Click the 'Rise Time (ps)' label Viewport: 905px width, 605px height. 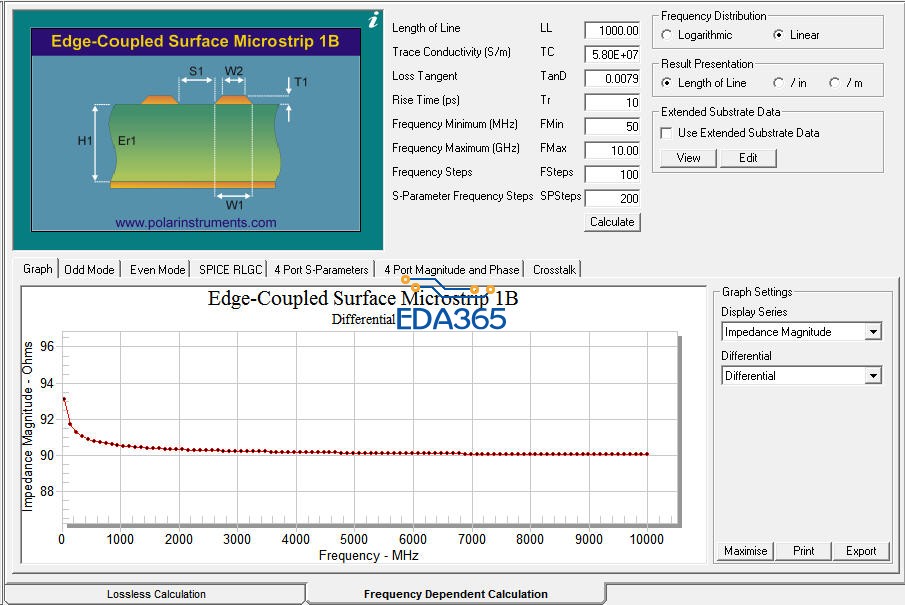tap(426, 100)
